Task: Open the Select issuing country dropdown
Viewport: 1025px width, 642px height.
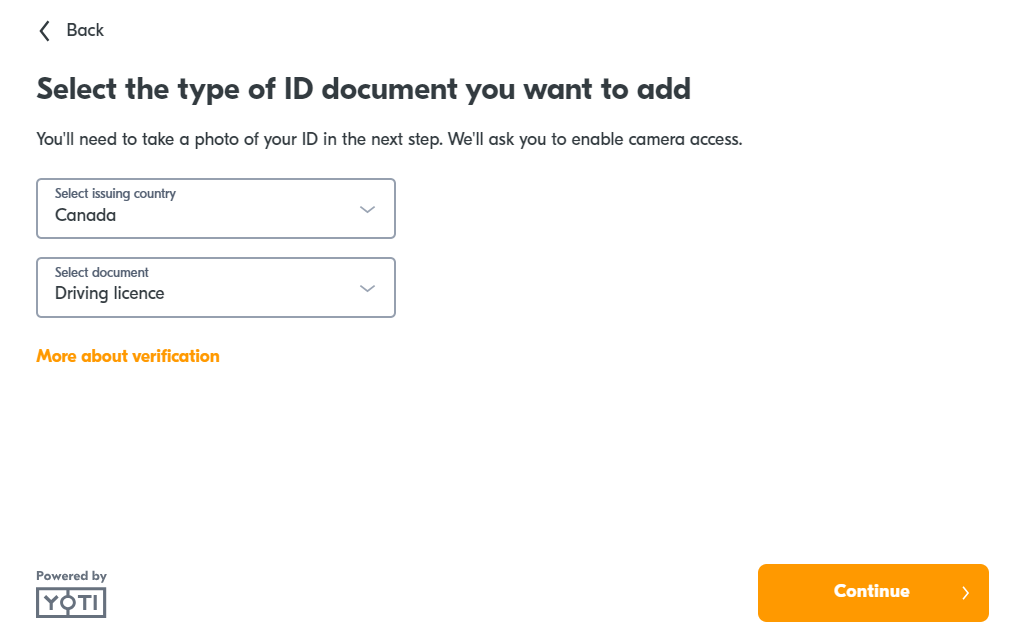Action: (x=216, y=209)
